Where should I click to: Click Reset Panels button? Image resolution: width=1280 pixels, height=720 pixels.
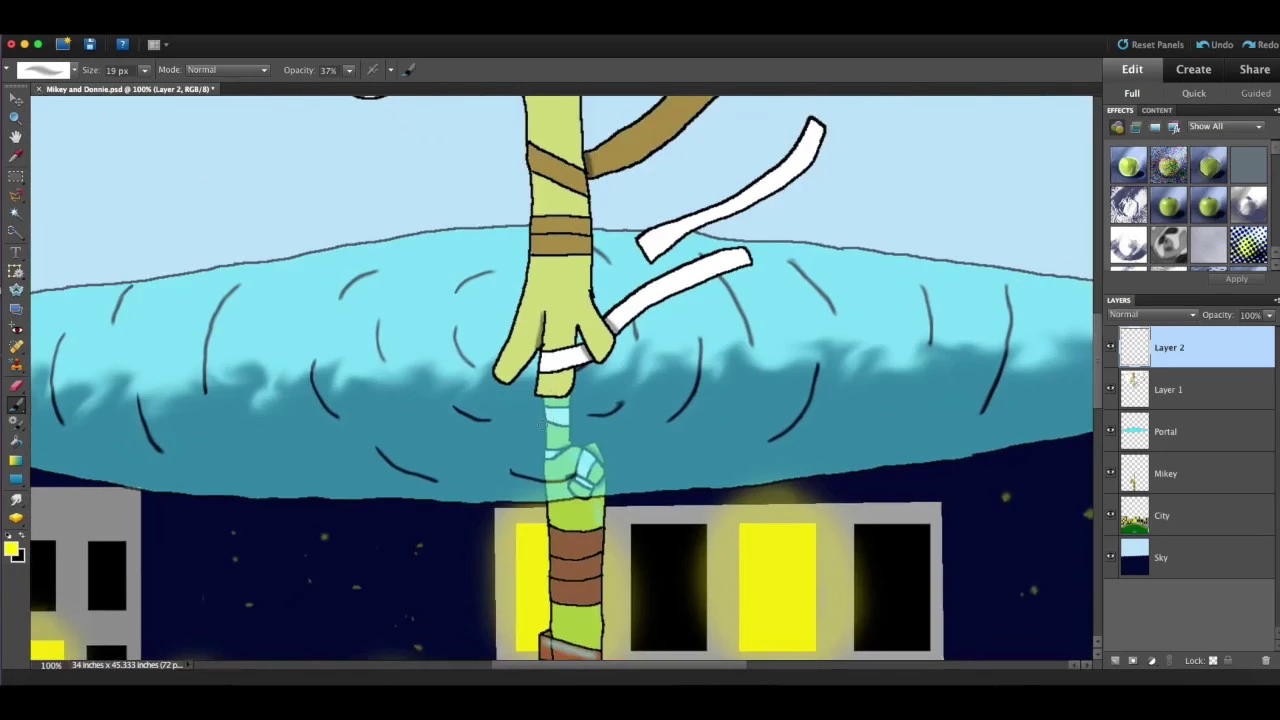click(1150, 44)
